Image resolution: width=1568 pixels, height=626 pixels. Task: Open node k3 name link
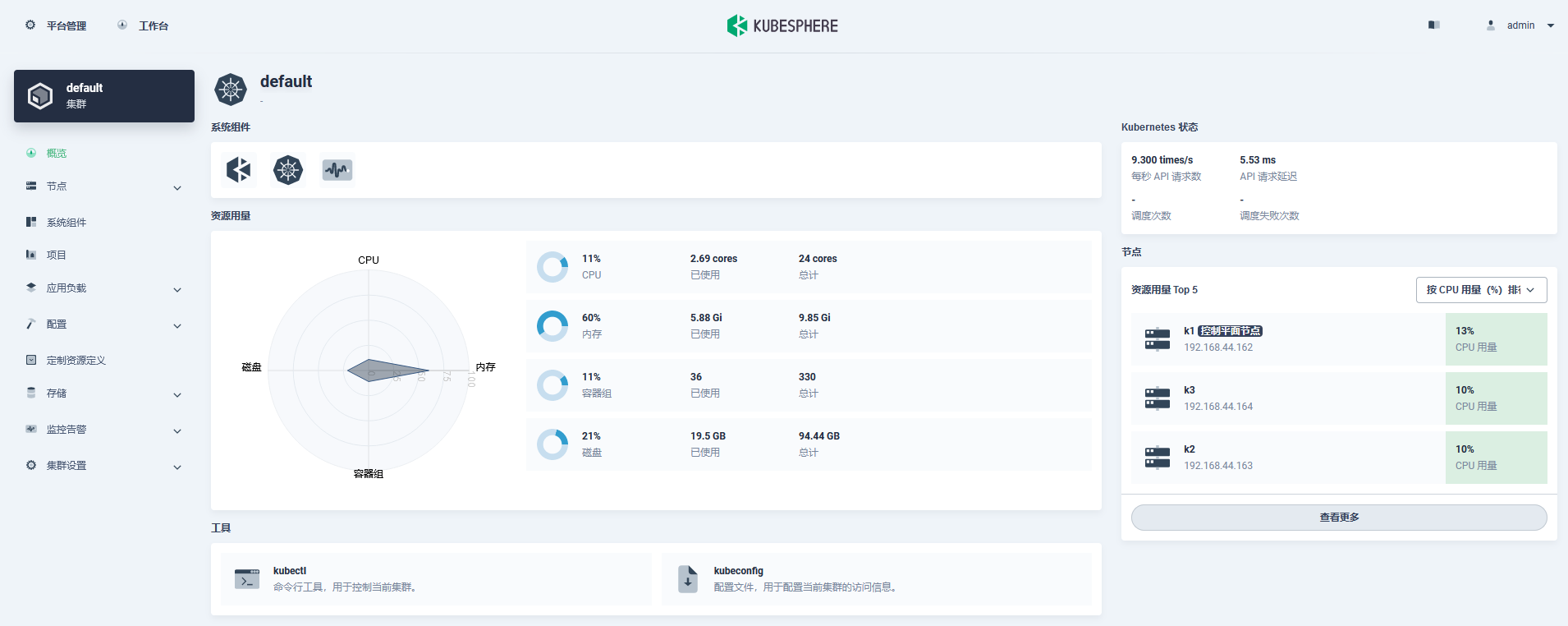[x=1190, y=390]
